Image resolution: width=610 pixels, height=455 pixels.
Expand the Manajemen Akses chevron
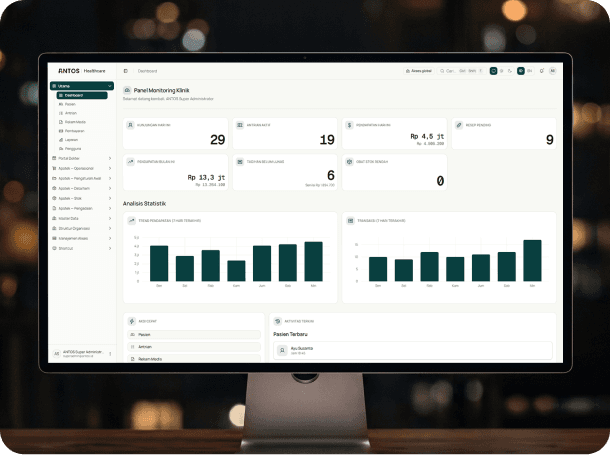tap(110, 238)
